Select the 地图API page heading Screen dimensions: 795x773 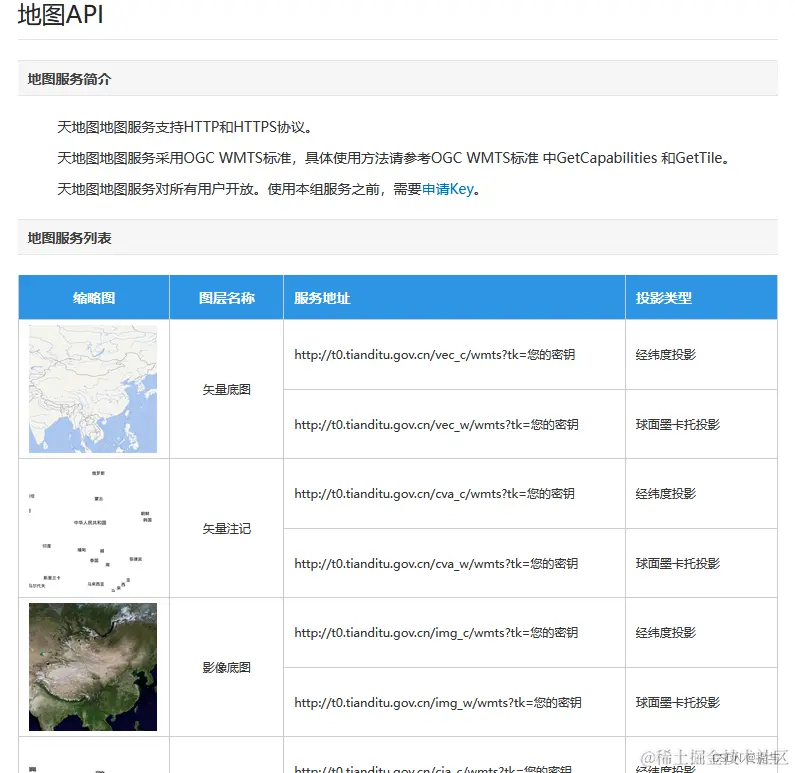click(x=61, y=14)
